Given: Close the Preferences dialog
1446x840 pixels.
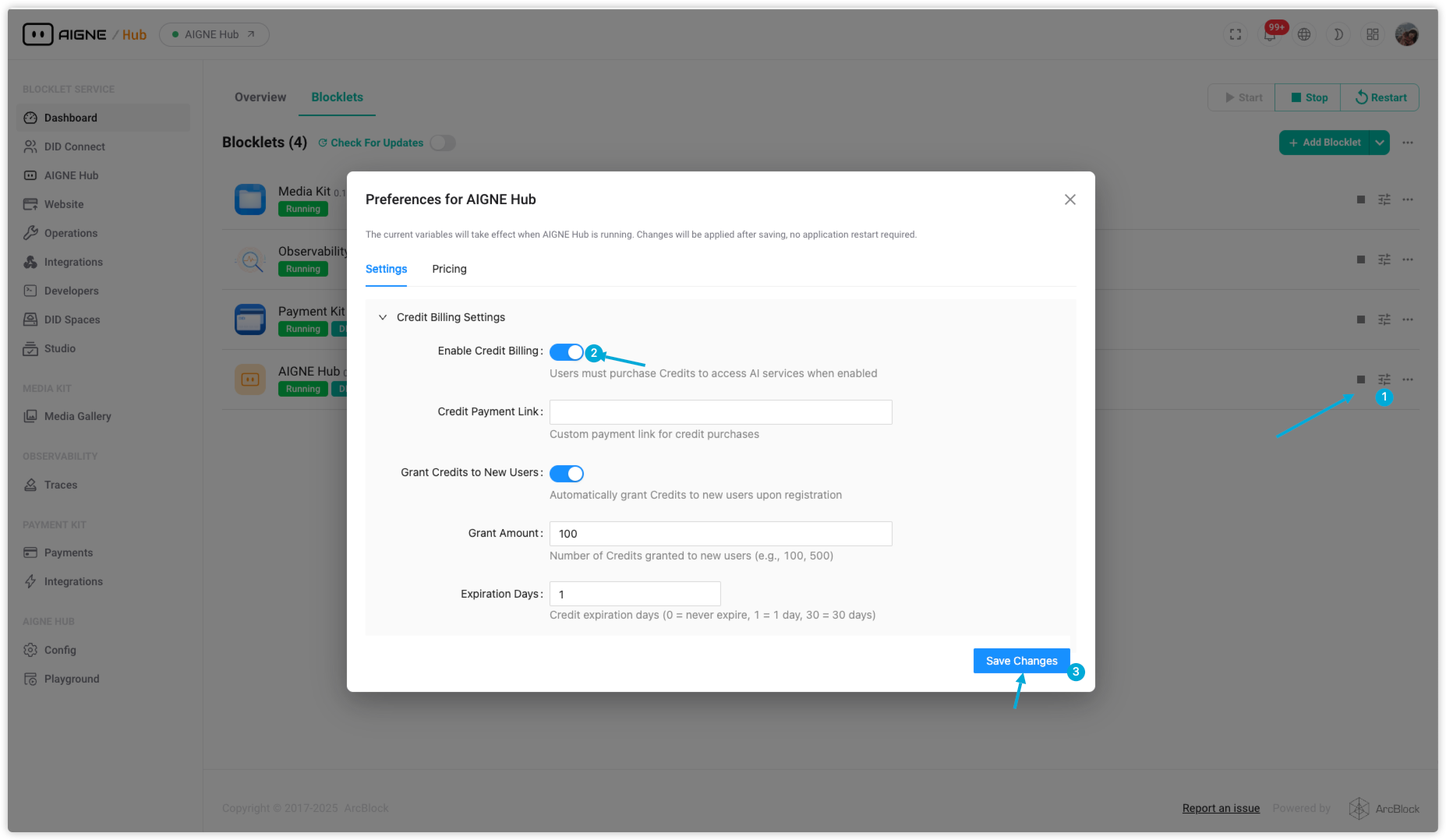Looking at the screenshot, I should click(1070, 199).
